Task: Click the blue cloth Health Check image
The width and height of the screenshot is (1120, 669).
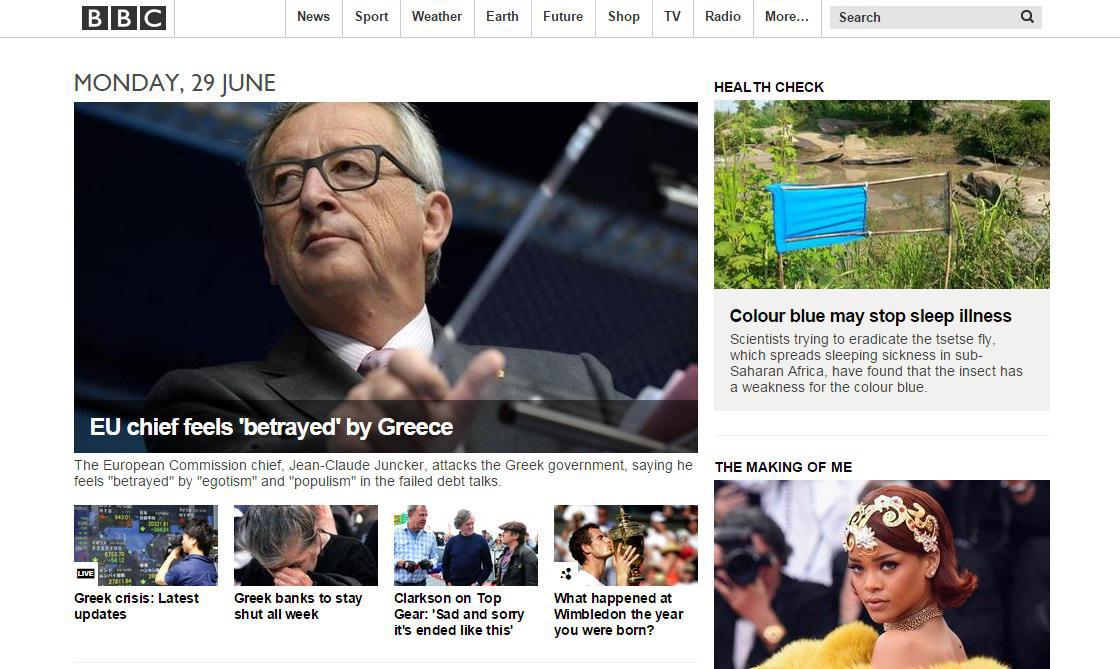Action: click(x=882, y=194)
